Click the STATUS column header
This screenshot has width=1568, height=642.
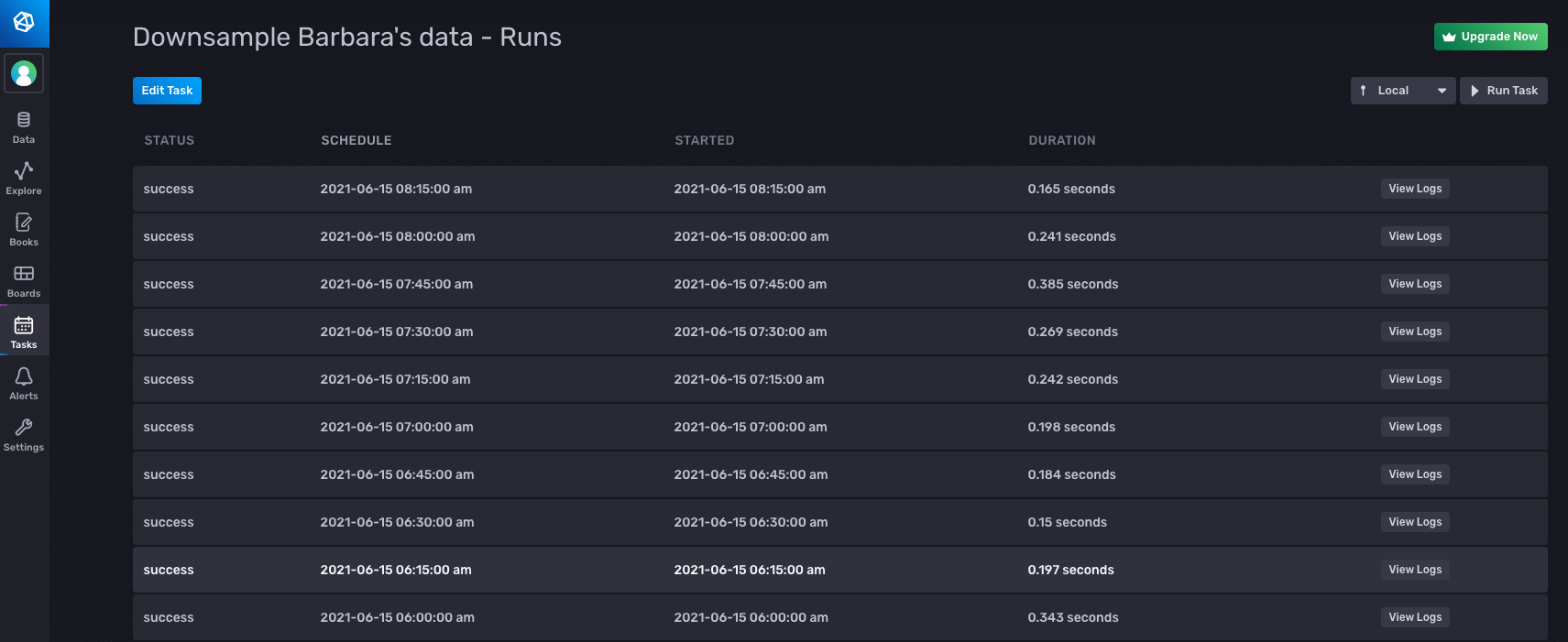point(170,140)
